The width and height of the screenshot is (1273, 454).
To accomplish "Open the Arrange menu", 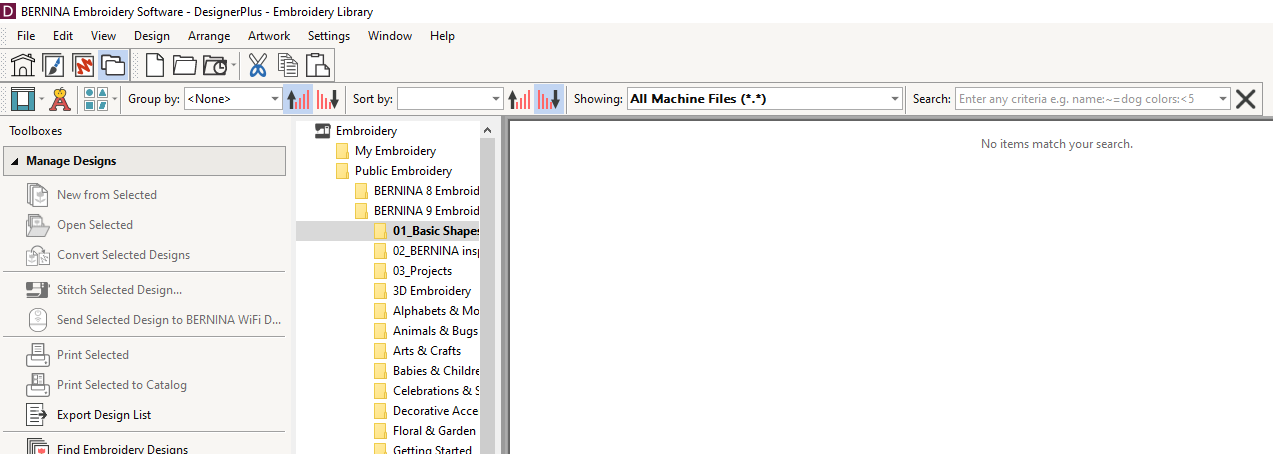I will tap(209, 36).
